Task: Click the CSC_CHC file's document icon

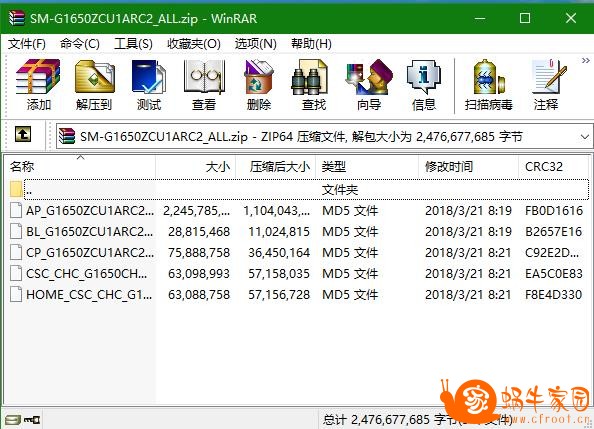Action: [16, 274]
